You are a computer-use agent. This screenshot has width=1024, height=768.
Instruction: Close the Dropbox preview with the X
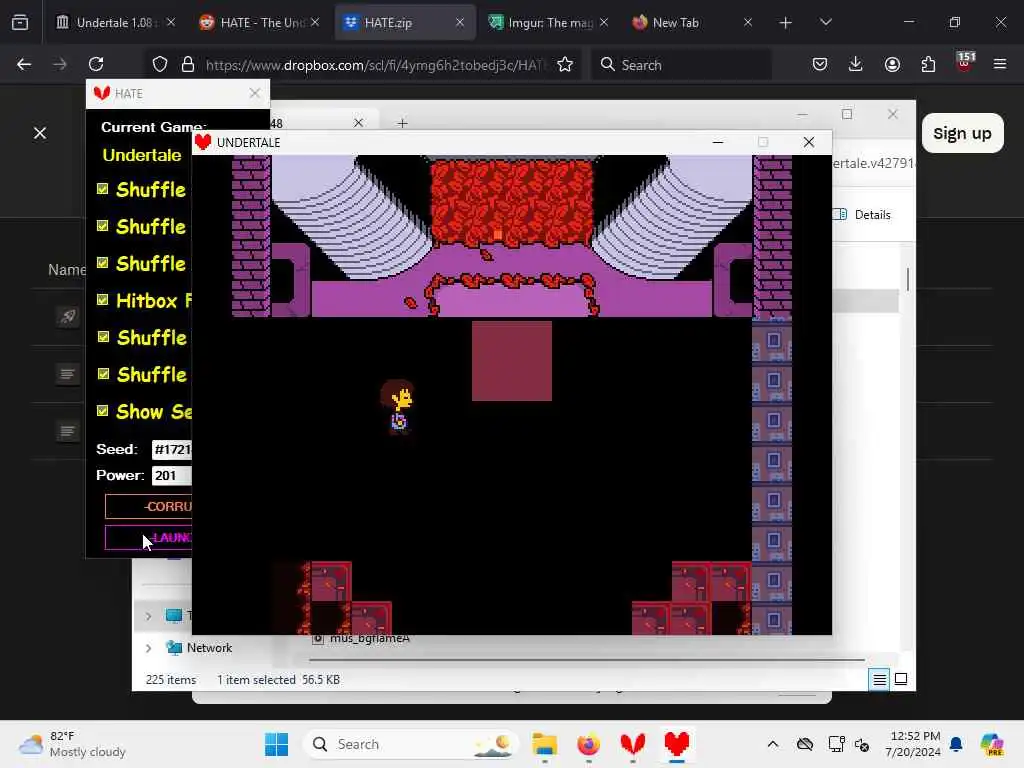pos(40,133)
